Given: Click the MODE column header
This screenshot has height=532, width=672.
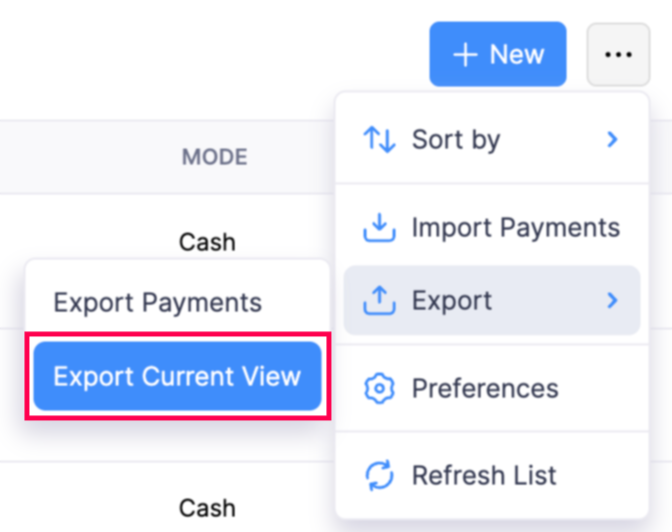Looking at the screenshot, I should click(x=214, y=157).
